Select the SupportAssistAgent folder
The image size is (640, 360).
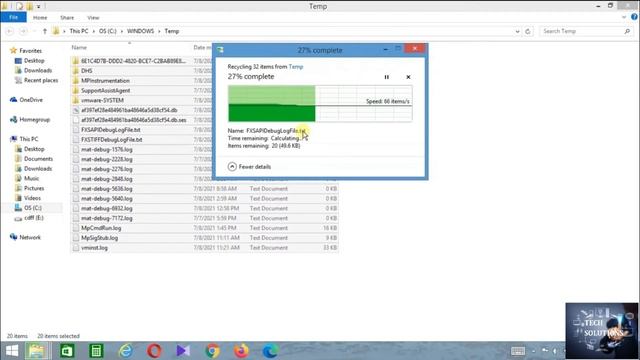tap(105, 90)
